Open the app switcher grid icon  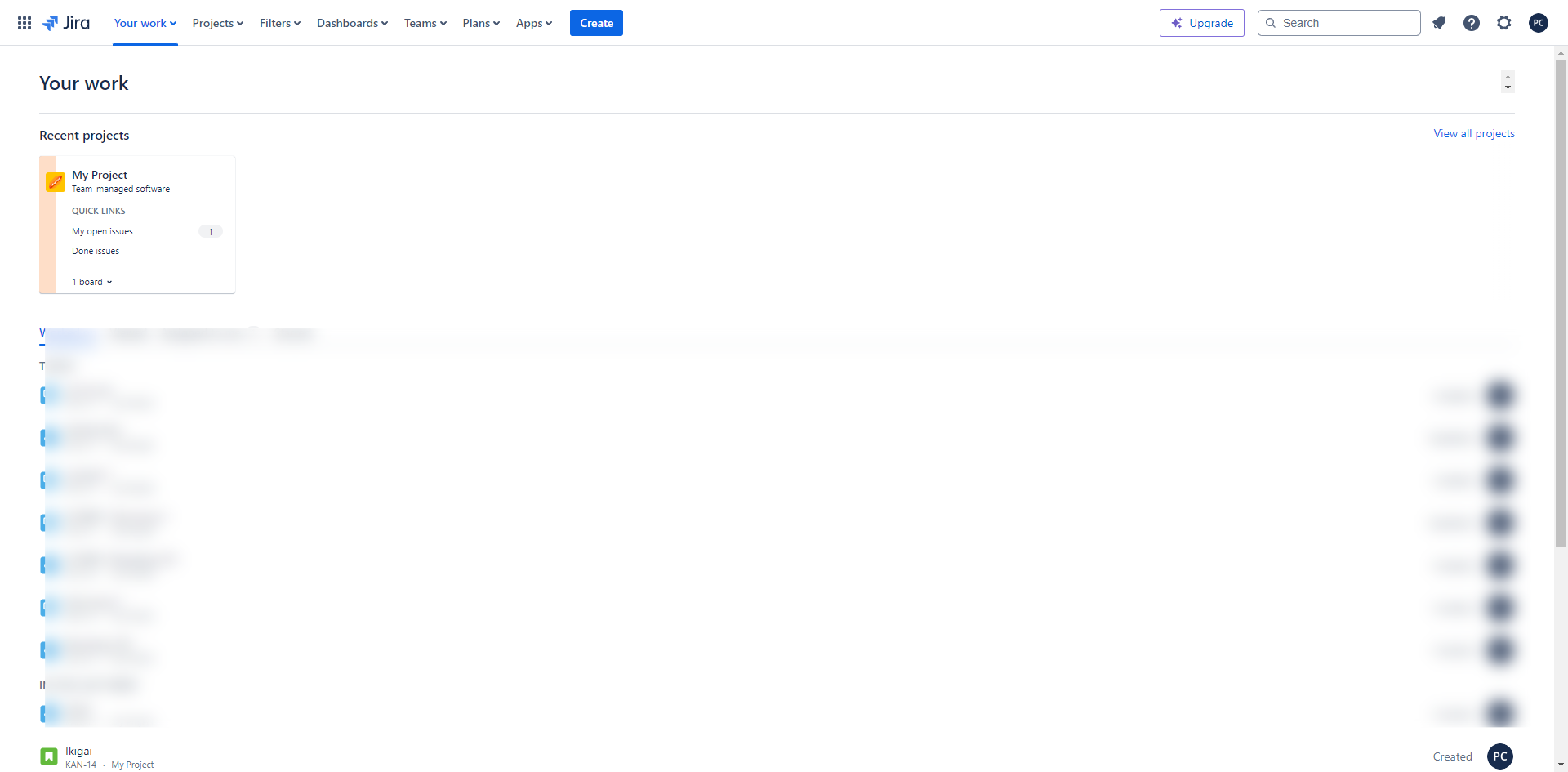(24, 23)
